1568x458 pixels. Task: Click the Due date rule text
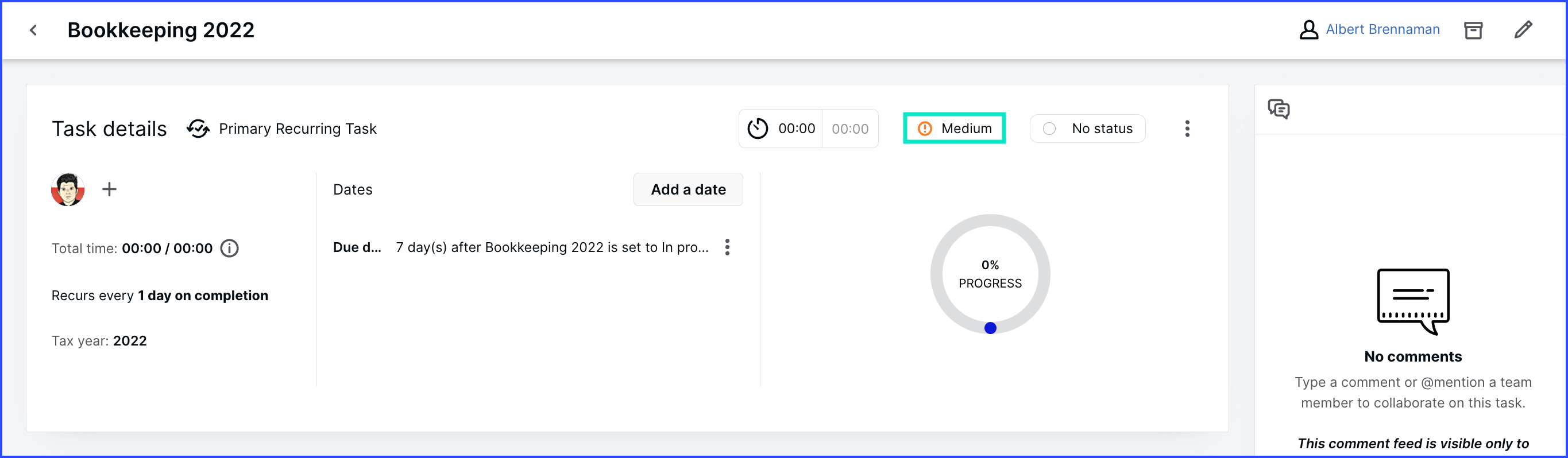(552, 247)
